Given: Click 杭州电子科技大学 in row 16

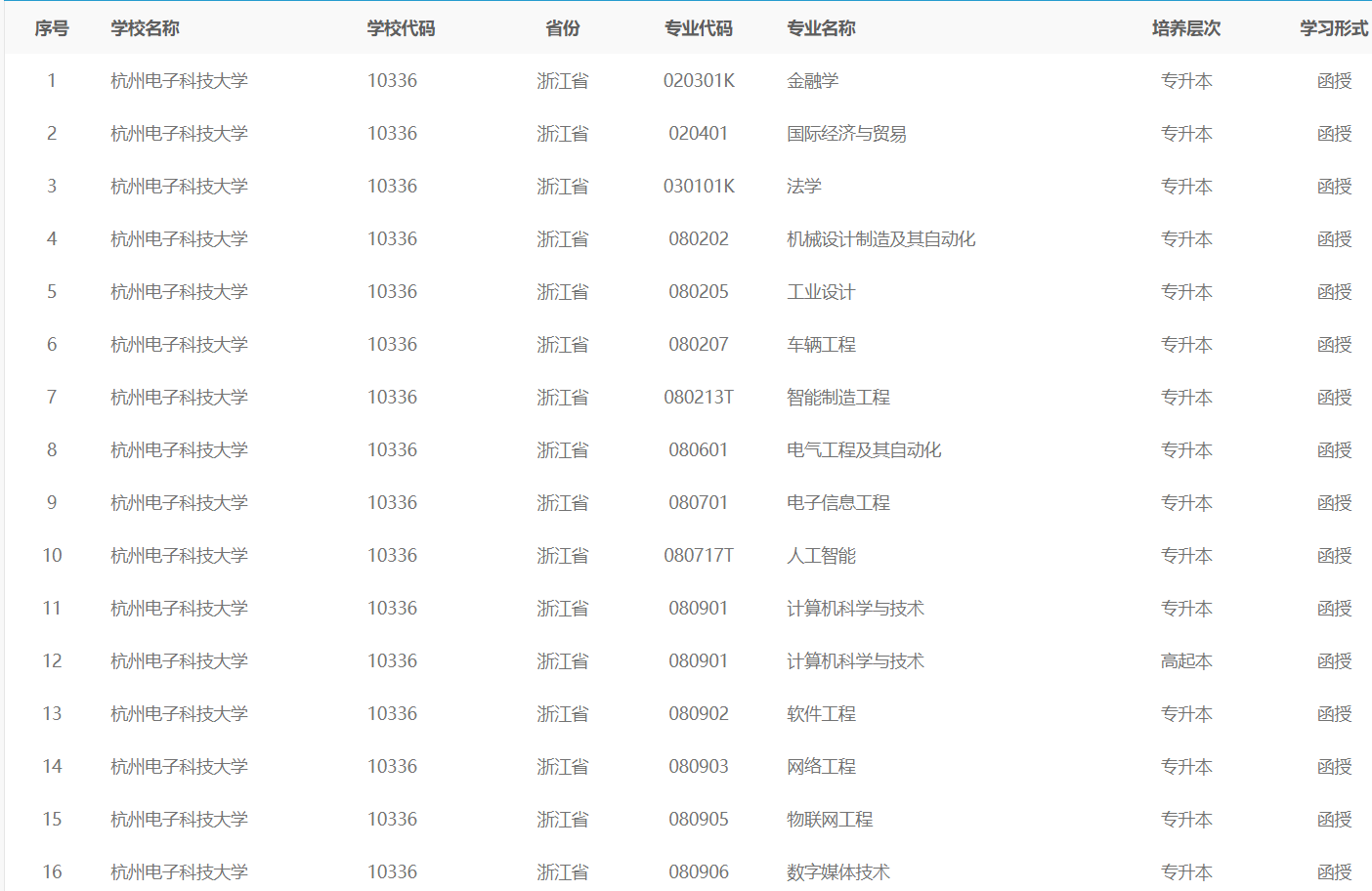Looking at the screenshot, I should (179, 872).
